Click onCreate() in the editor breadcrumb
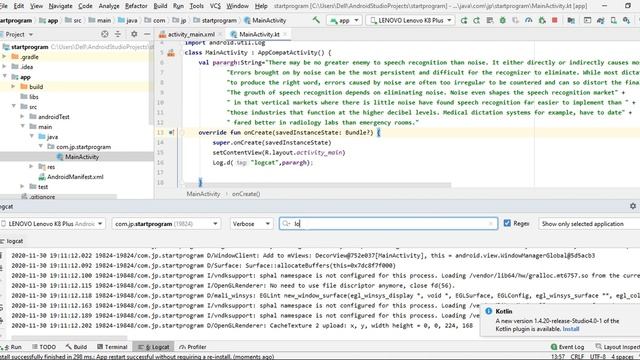The height and width of the screenshot is (360, 640). pyautogui.click(x=246, y=194)
